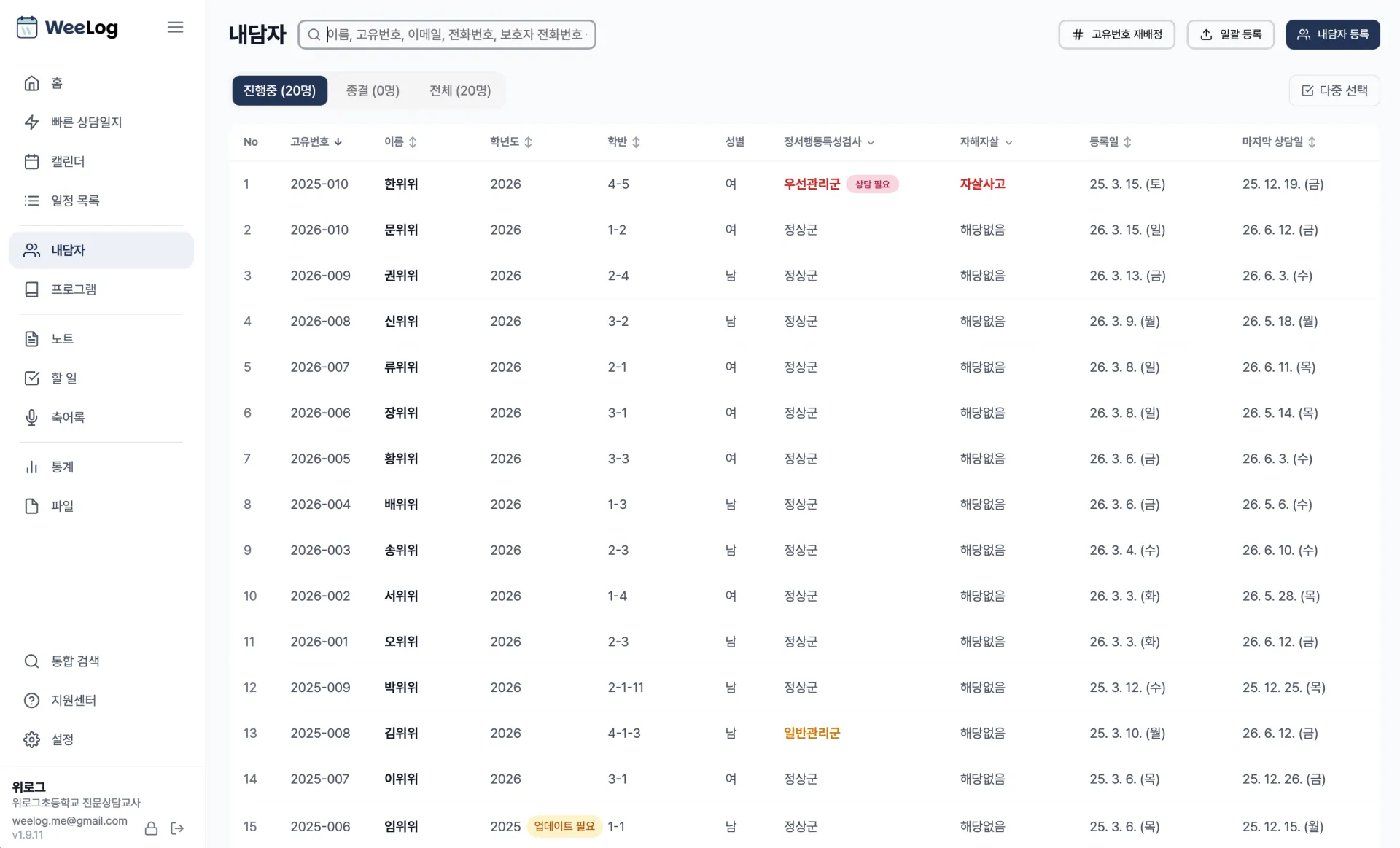Sort by 이름 column header
Image resolution: width=1400 pixels, height=848 pixels.
tap(401, 141)
